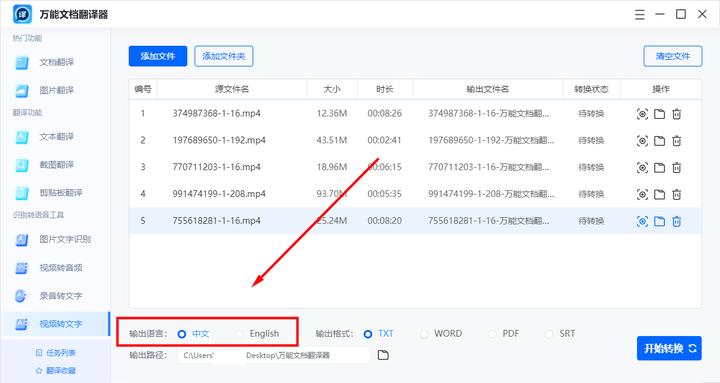
Task: Select English output language radio
Action: [x=239, y=334]
